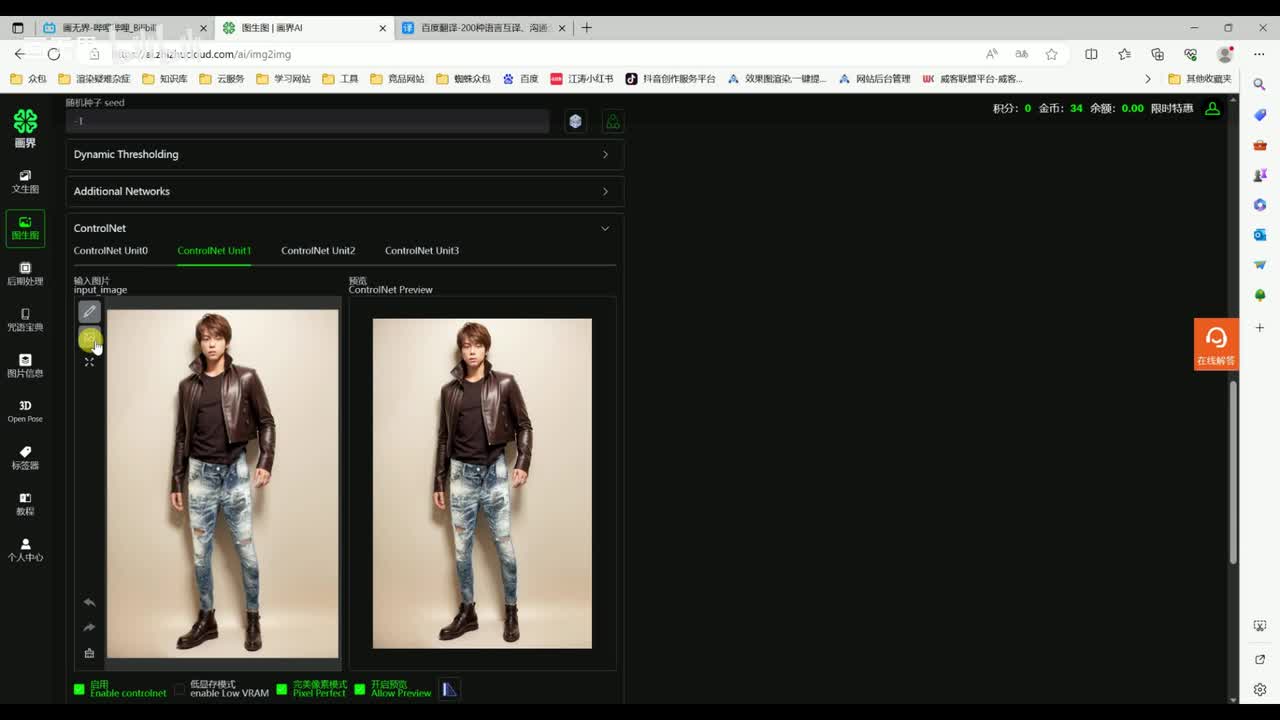This screenshot has height=720, width=1280.
Task: Expand the Dynamic Thresholding section
Action: click(344, 154)
